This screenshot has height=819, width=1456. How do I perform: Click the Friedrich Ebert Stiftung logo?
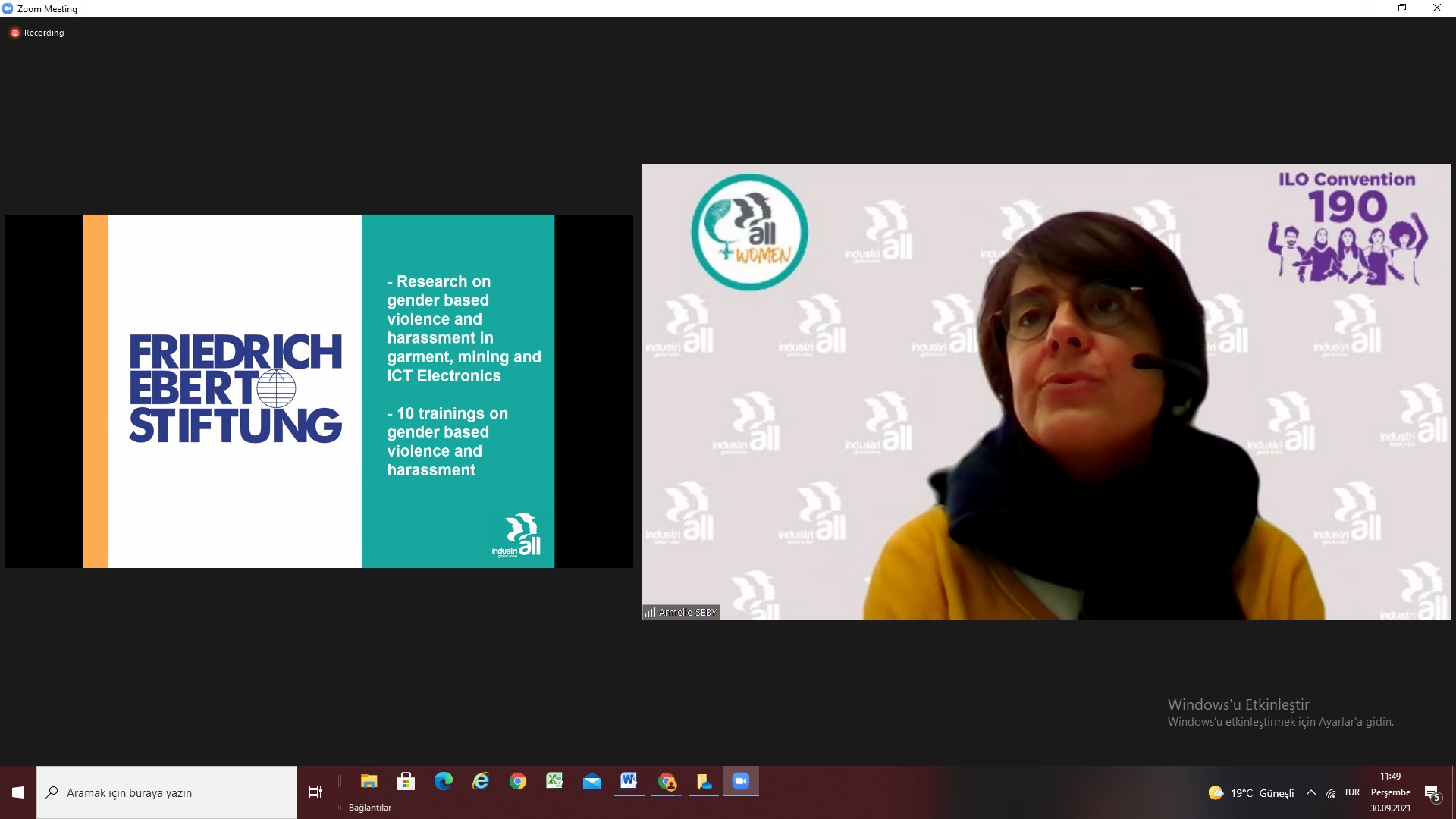235,388
